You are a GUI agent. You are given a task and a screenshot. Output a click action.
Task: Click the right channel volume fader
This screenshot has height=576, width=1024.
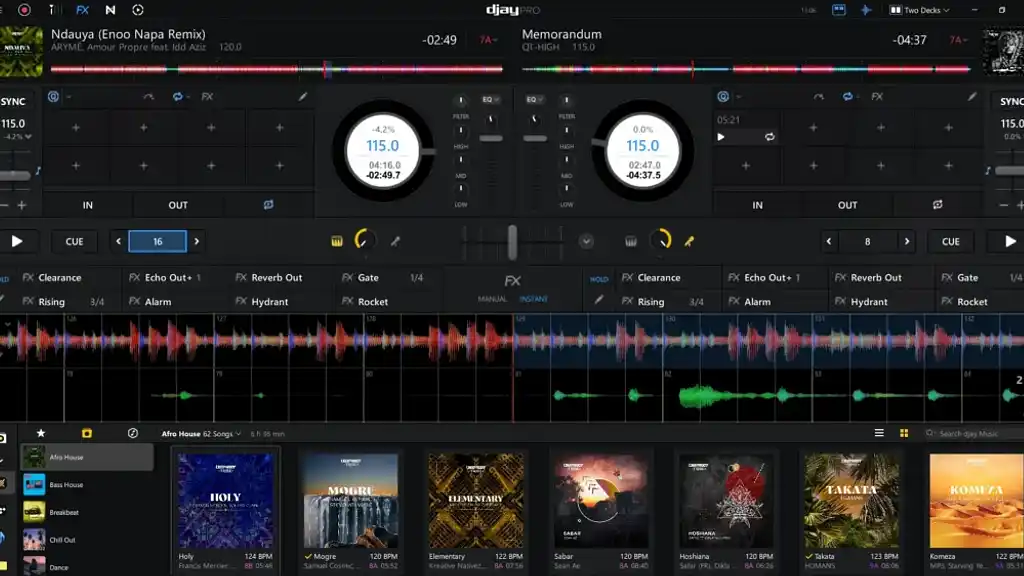(535, 138)
